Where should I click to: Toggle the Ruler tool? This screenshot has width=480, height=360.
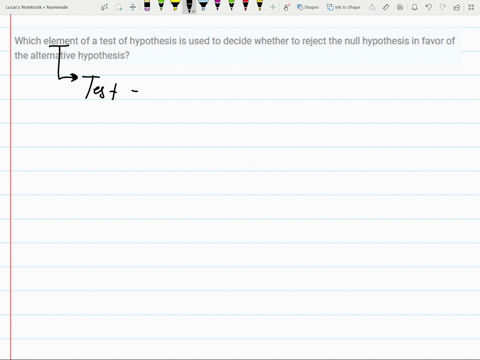386,7
